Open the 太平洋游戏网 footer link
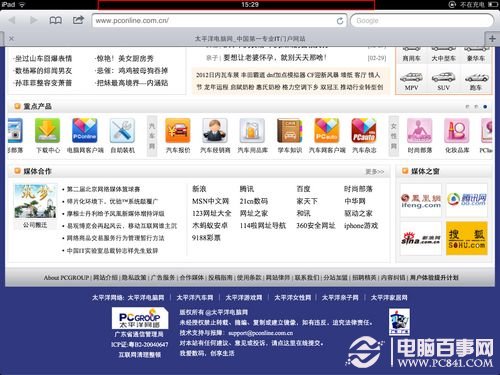Viewport: 500px width, 375px height. tap(244, 298)
